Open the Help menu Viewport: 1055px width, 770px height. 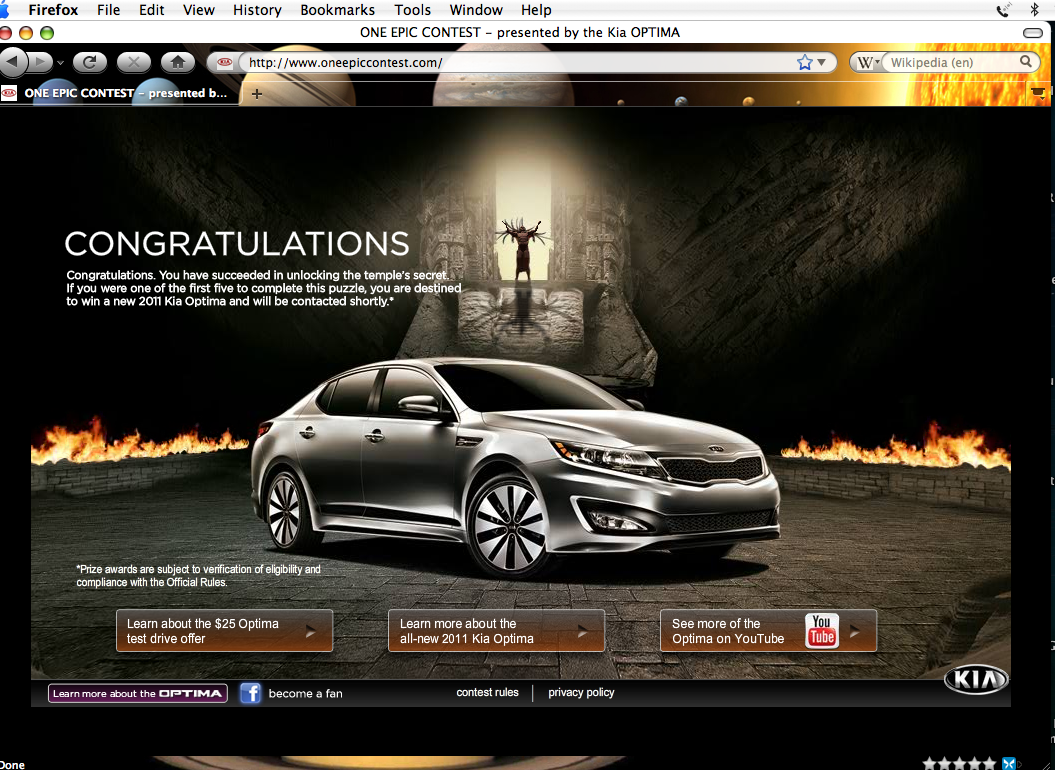point(536,10)
